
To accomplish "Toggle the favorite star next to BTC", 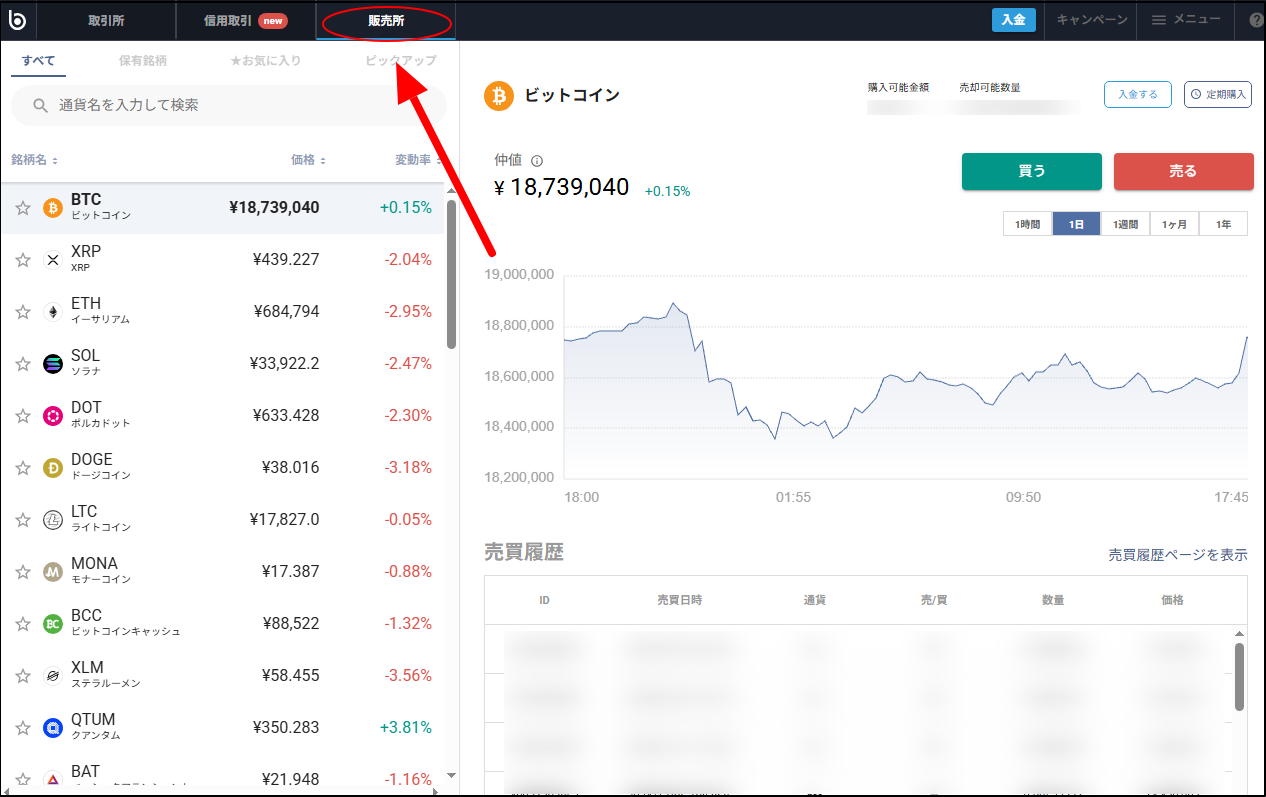I will point(22,207).
